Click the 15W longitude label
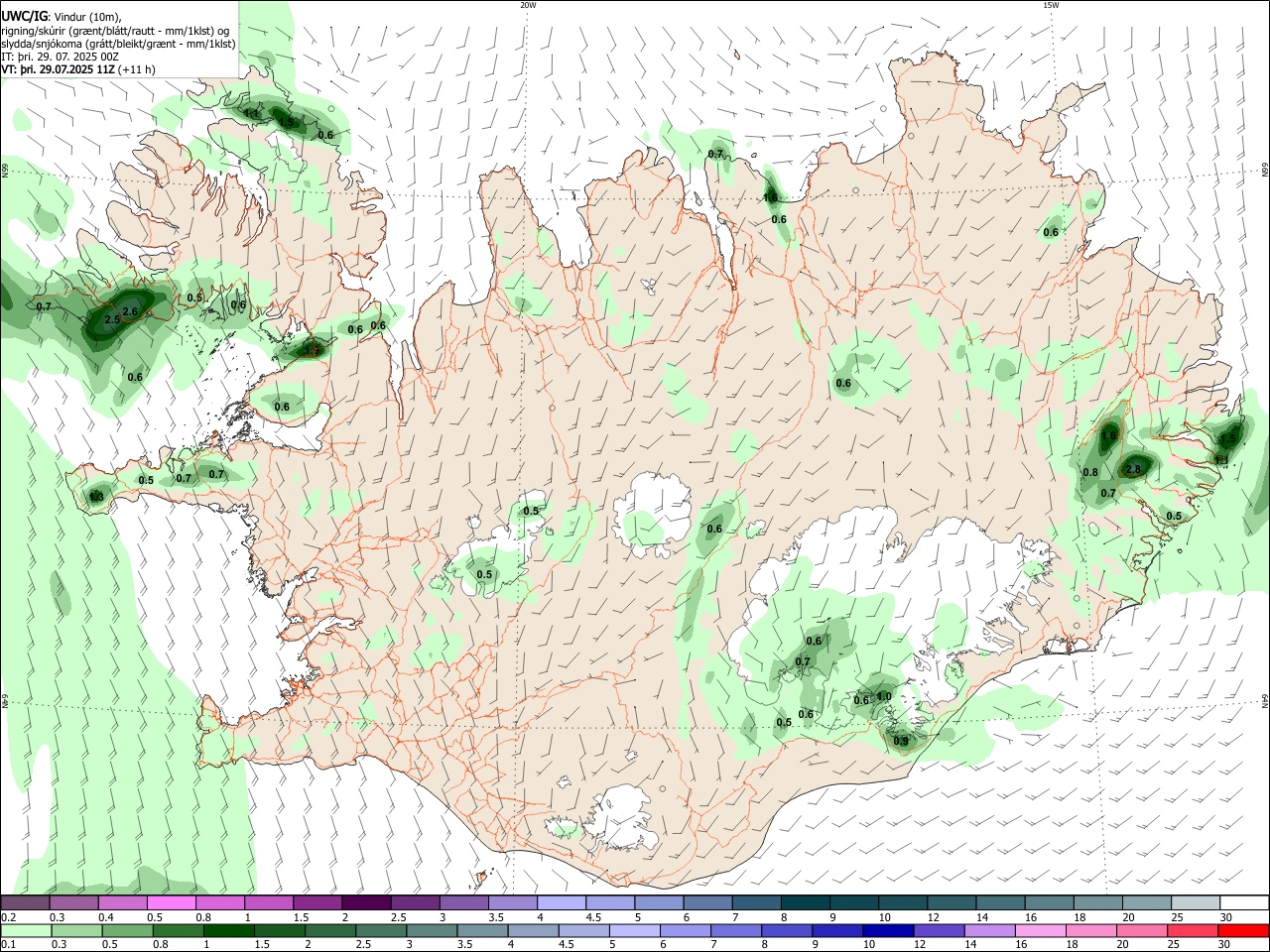 tap(1051, 5)
